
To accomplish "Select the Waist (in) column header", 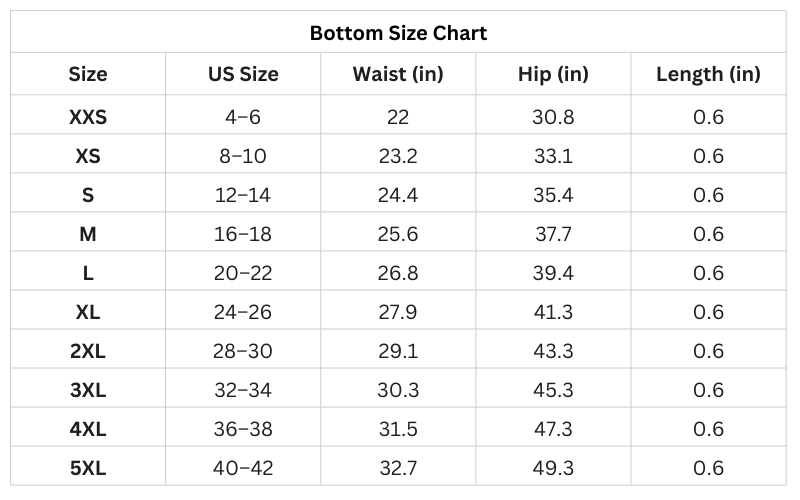I will (398, 74).
